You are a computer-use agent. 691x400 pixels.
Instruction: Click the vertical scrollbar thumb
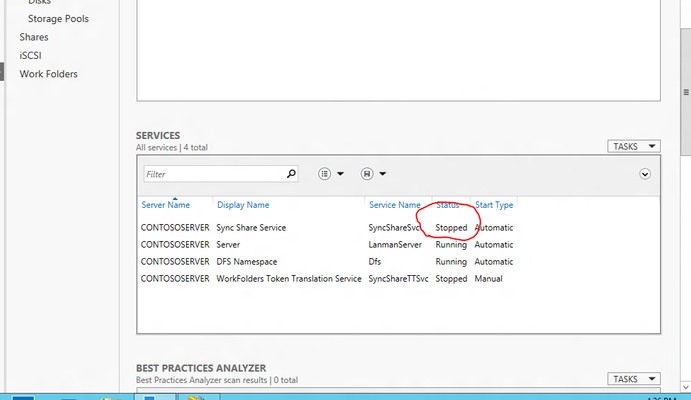686,92
